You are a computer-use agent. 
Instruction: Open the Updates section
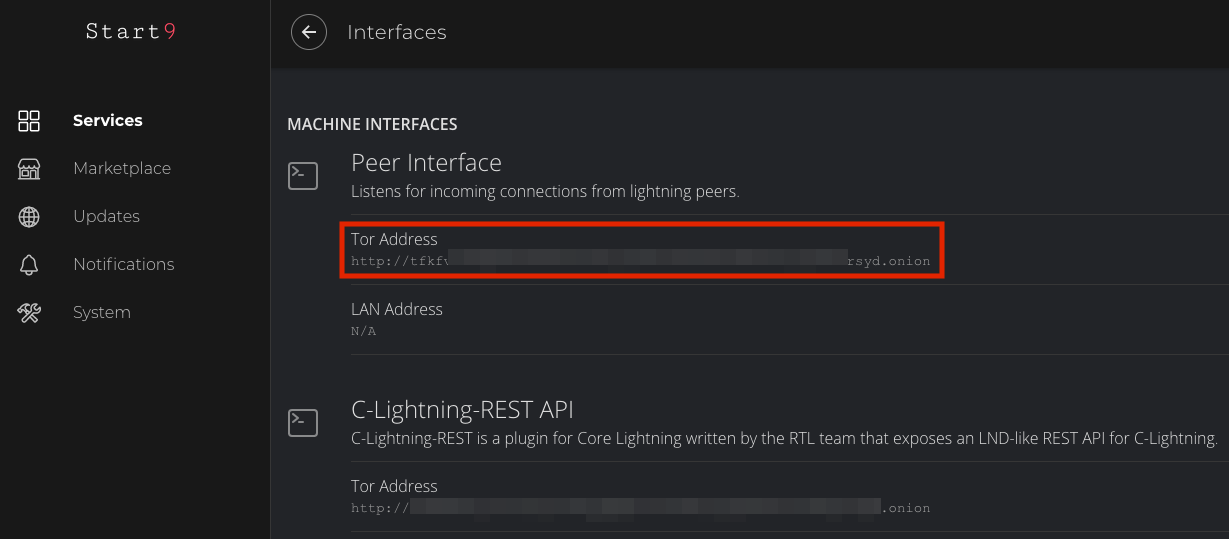(106, 217)
